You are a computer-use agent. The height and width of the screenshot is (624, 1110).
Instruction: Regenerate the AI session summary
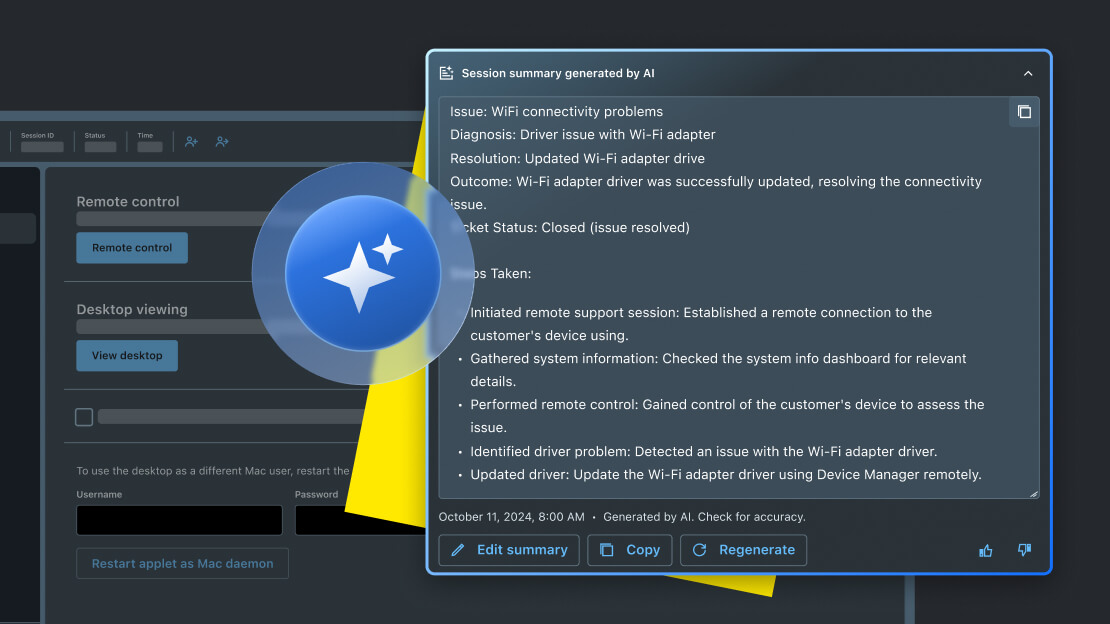[743, 550]
